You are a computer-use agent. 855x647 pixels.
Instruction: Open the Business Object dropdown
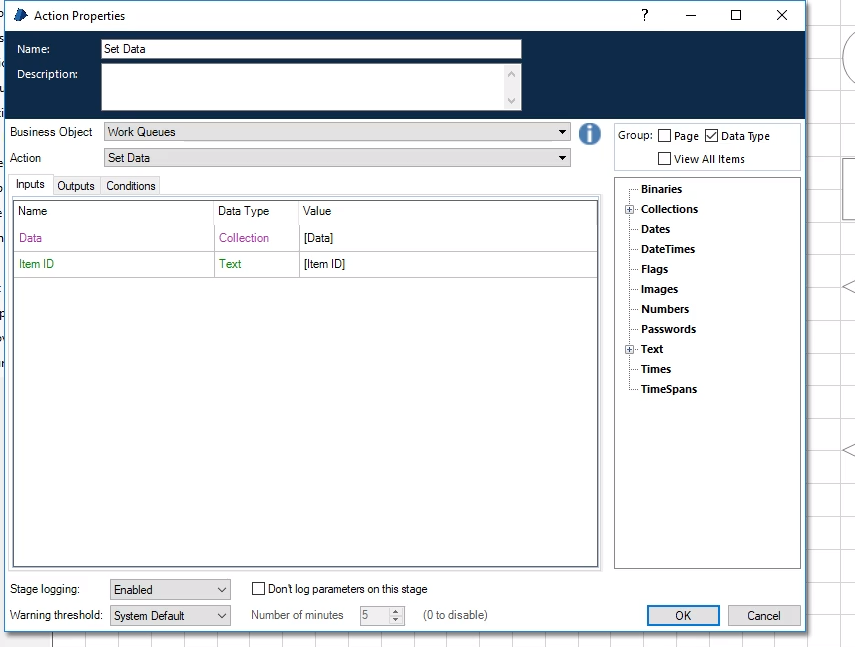tap(337, 132)
